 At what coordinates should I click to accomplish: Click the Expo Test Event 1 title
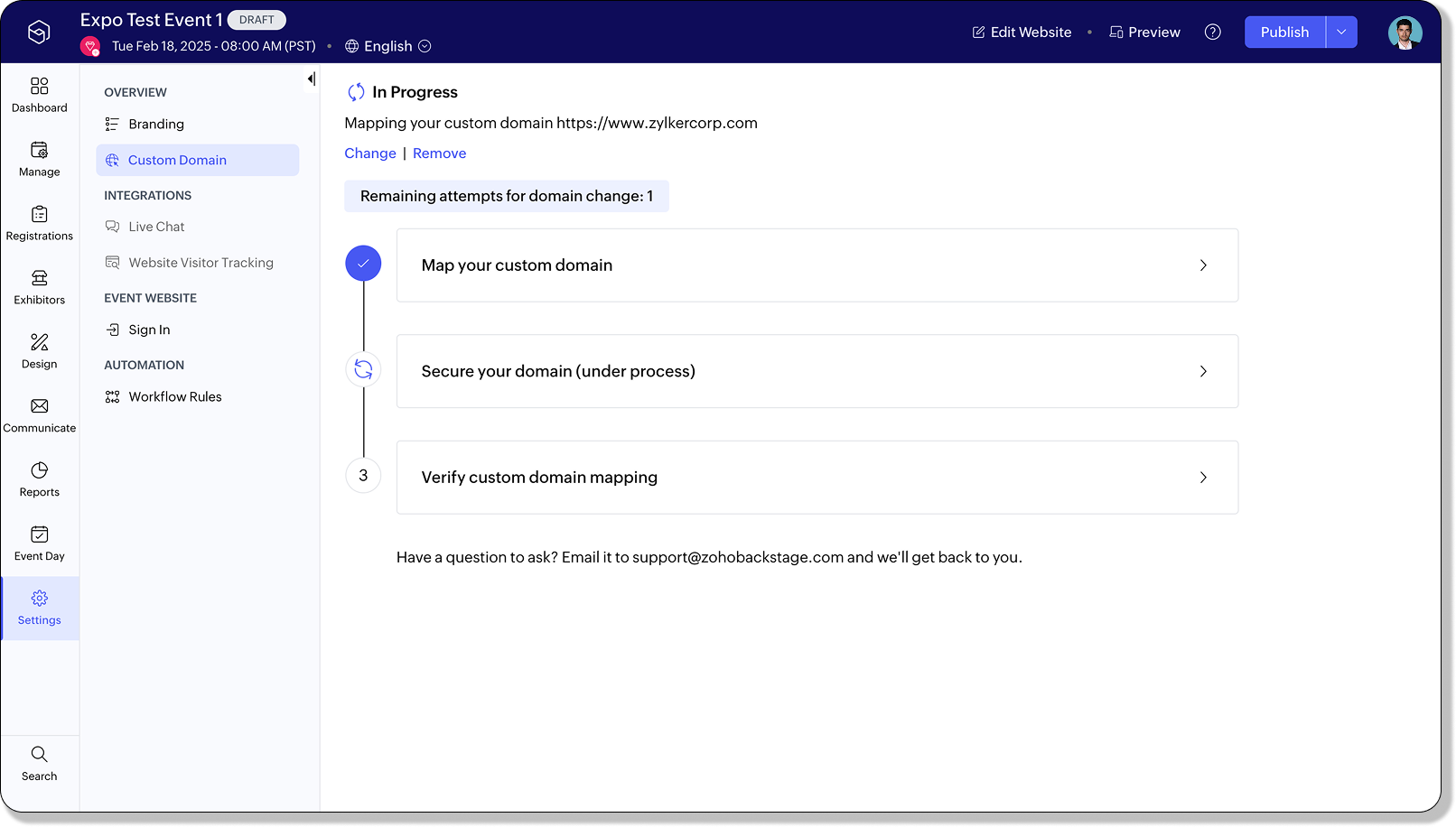click(x=151, y=20)
